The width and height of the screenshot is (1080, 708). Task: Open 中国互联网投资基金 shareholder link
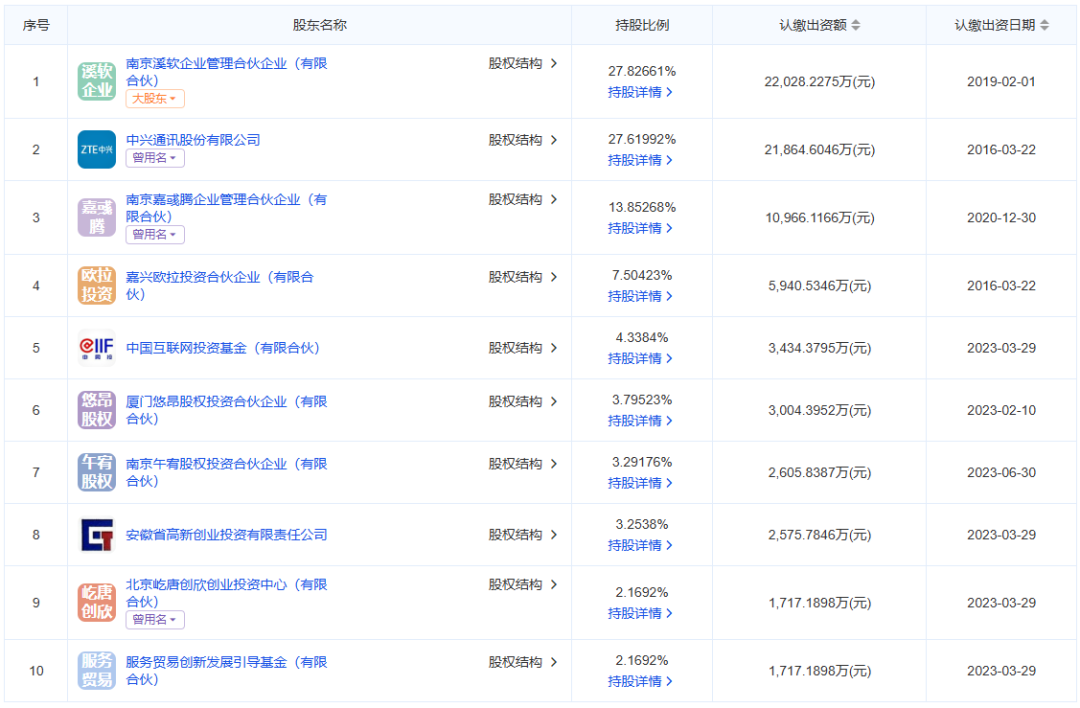click(x=222, y=348)
